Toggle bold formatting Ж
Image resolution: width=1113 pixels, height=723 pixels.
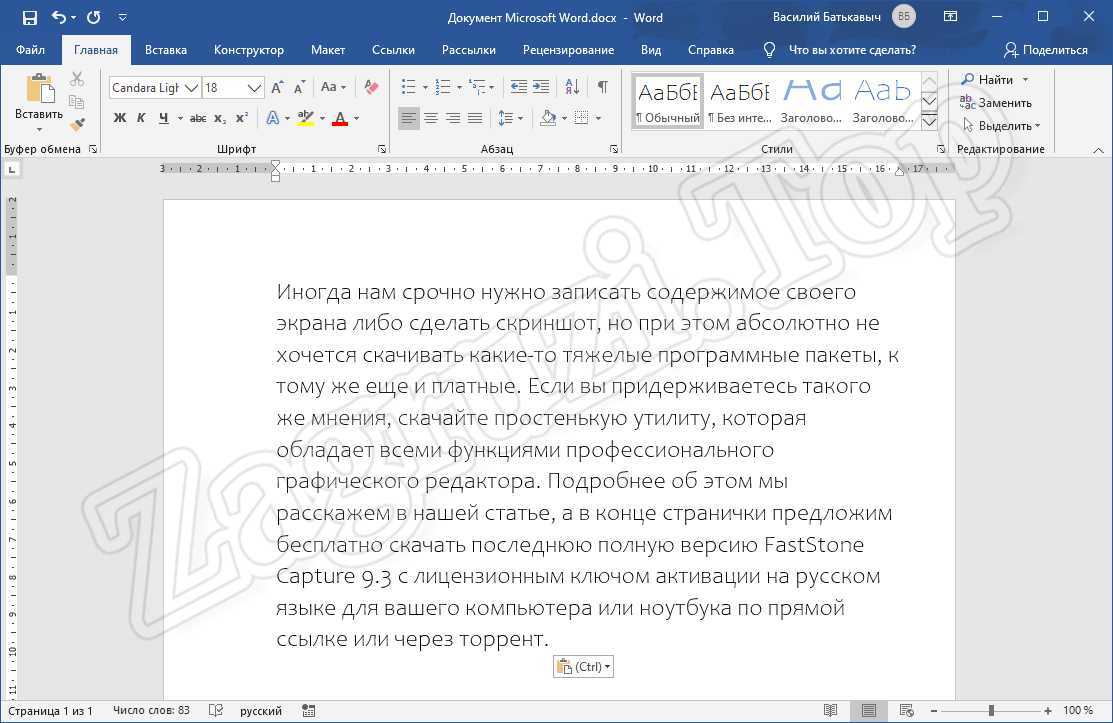tap(120, 118)
